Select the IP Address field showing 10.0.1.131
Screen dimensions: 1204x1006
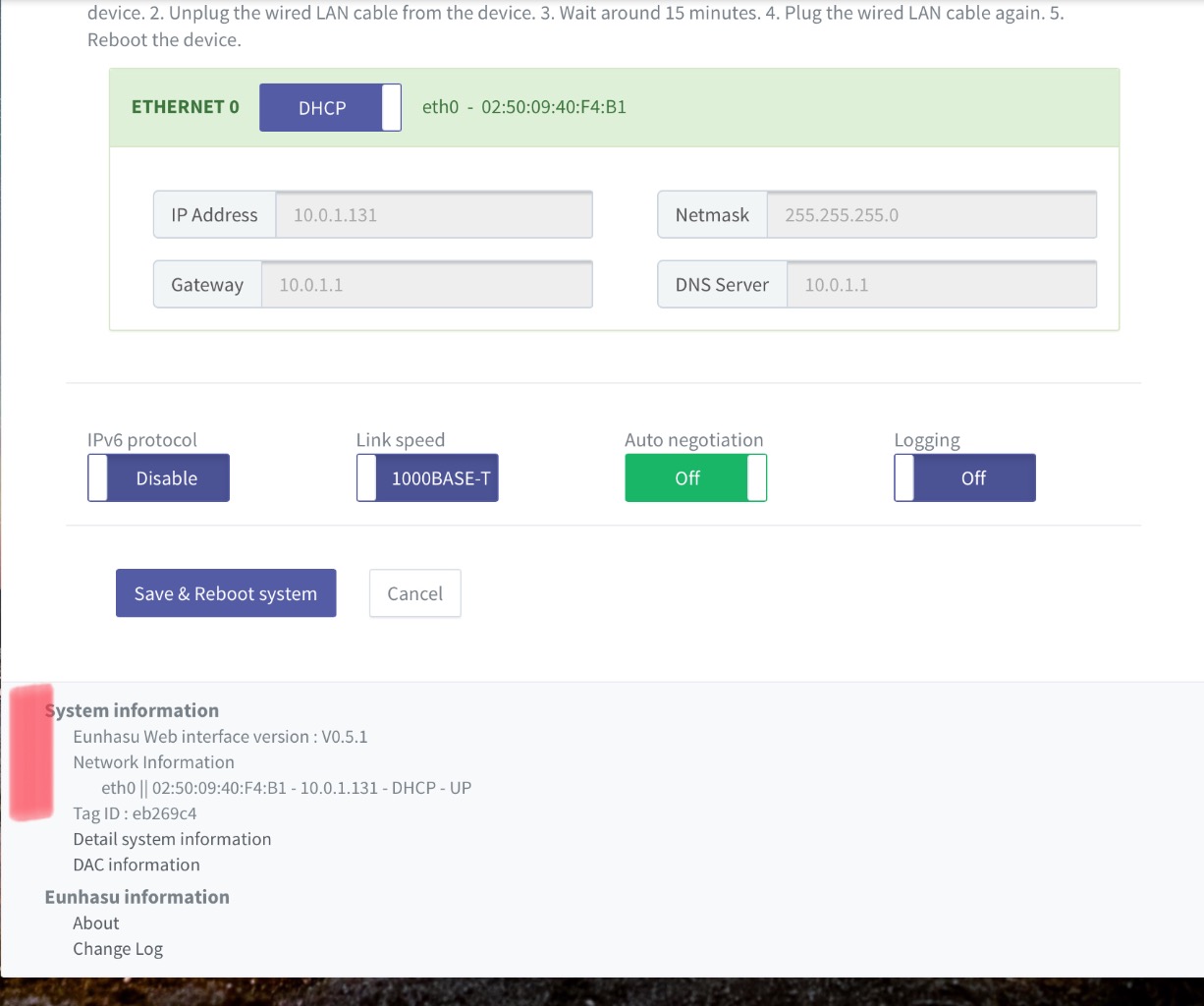(x=434, y=215)
